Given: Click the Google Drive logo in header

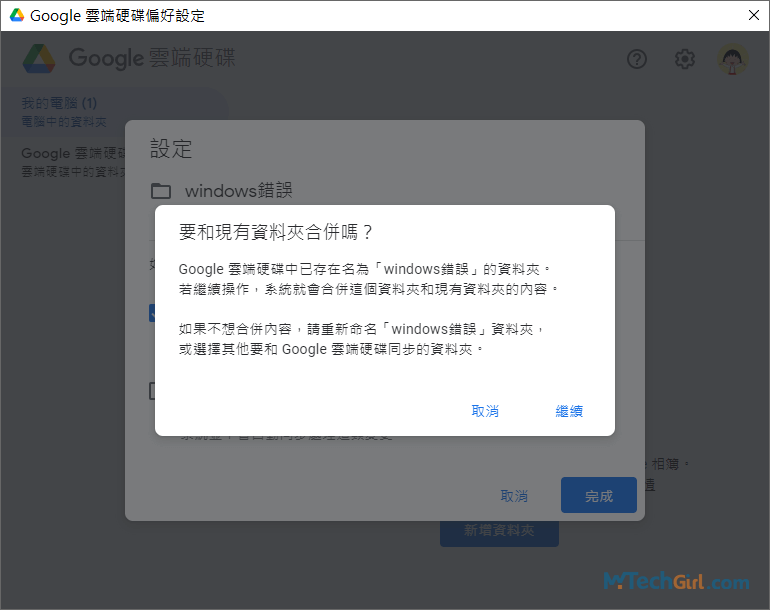Looking at the screenshot, I should 39,58.
